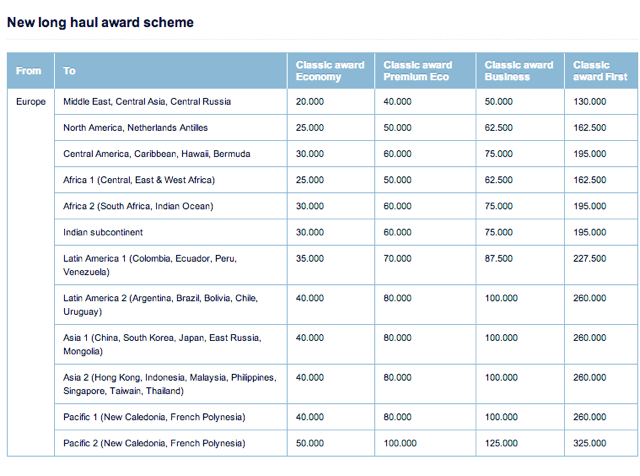Click Premium Eco value 40.000 for Middle East
640x476 pixels.
(398, 102)
